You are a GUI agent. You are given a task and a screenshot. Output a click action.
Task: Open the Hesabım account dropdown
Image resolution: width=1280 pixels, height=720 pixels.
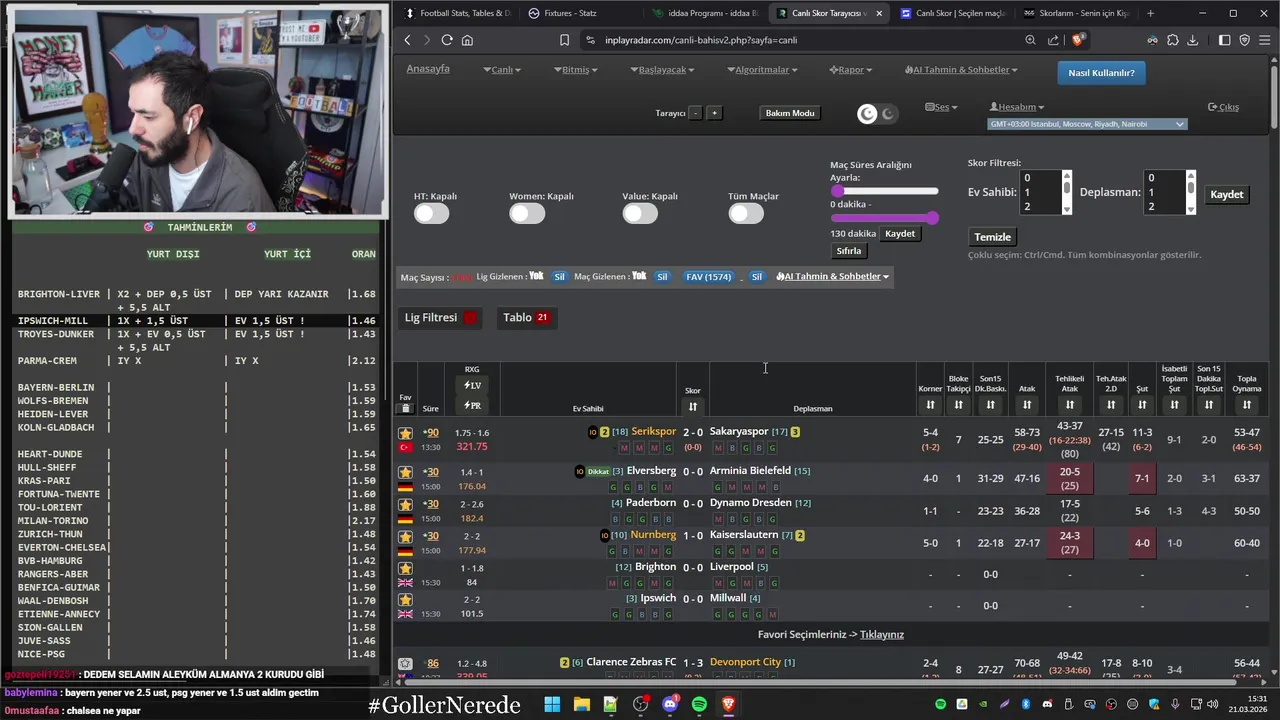pos(1017,107)
